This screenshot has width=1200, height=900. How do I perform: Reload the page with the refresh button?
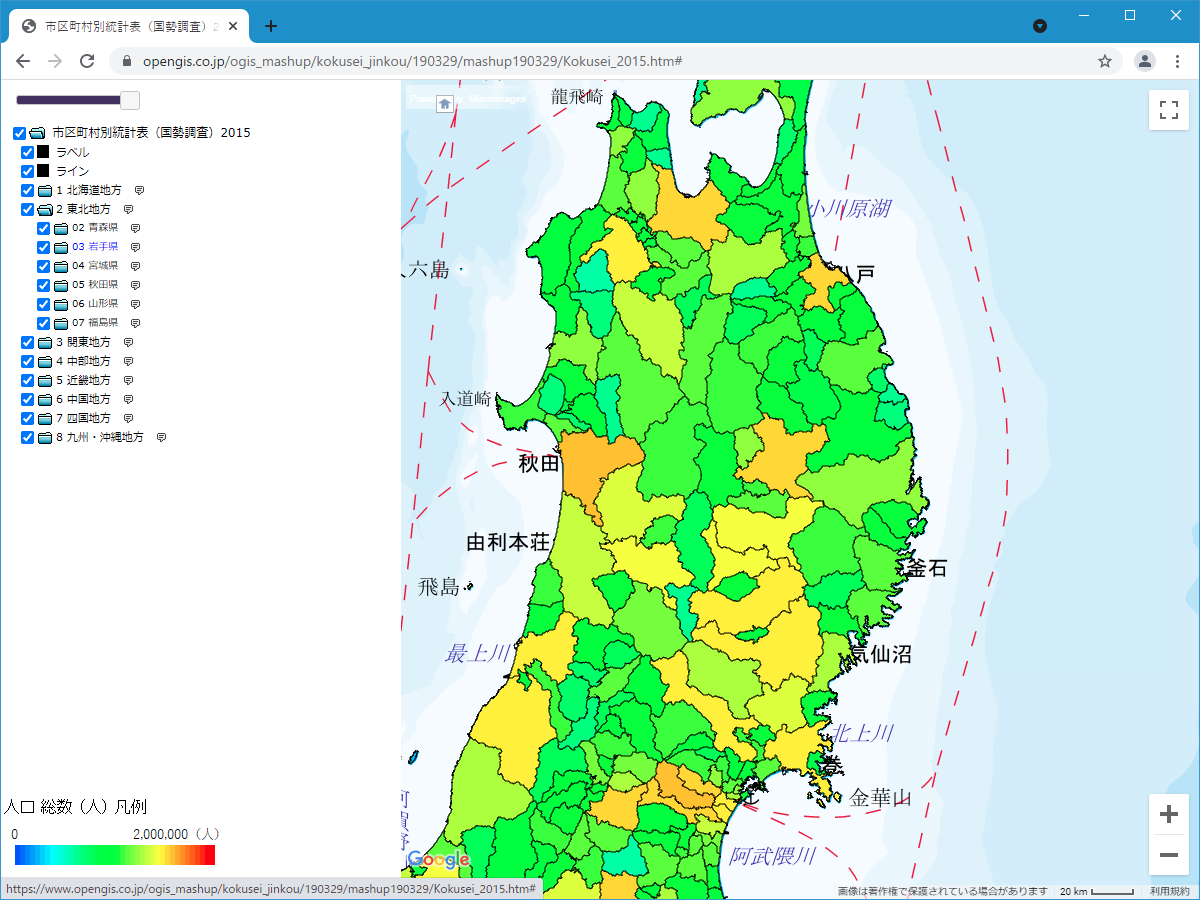87,61
